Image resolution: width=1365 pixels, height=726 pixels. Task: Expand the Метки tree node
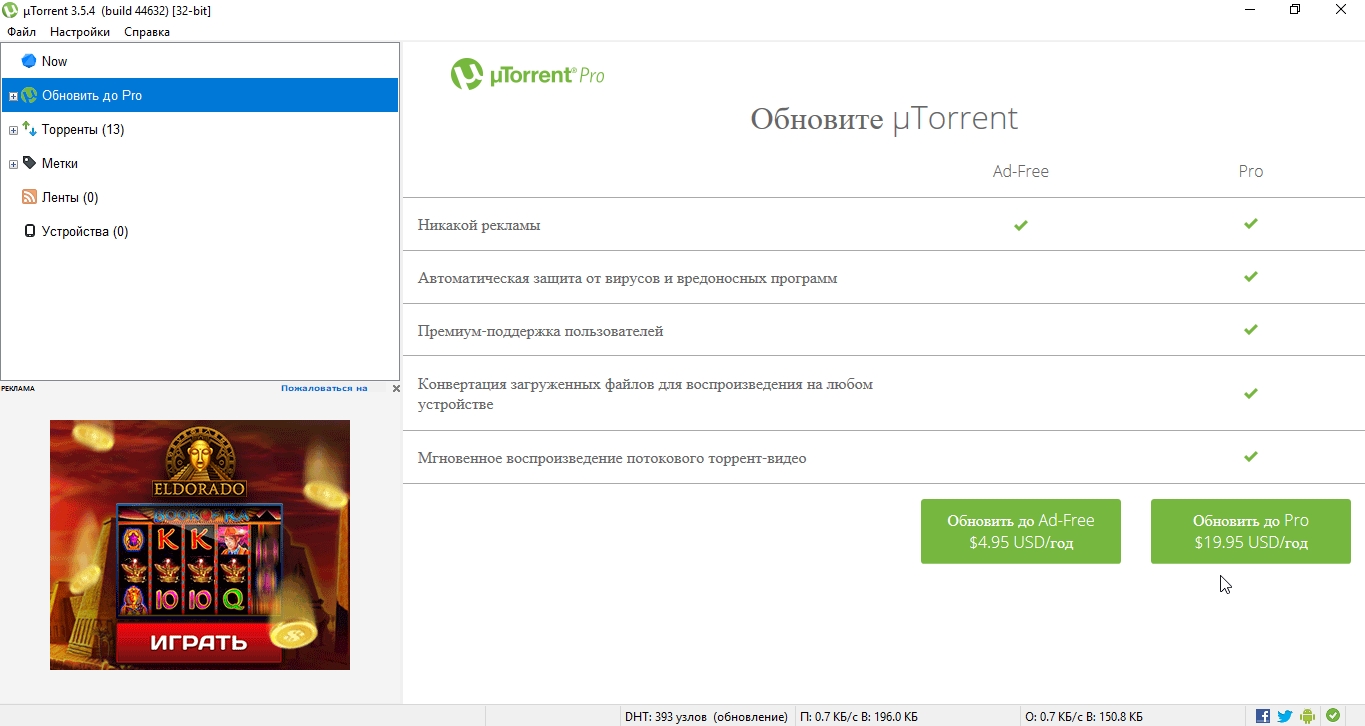tap(13, 164)
